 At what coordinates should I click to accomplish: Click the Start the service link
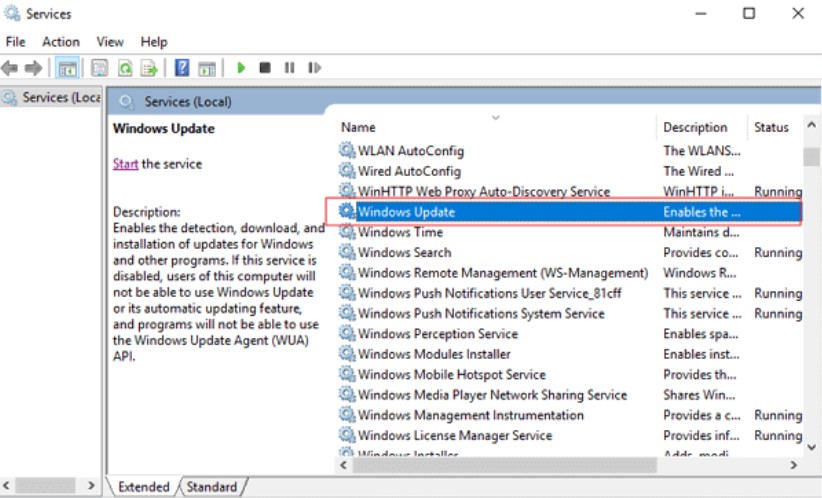click(125, 164)
